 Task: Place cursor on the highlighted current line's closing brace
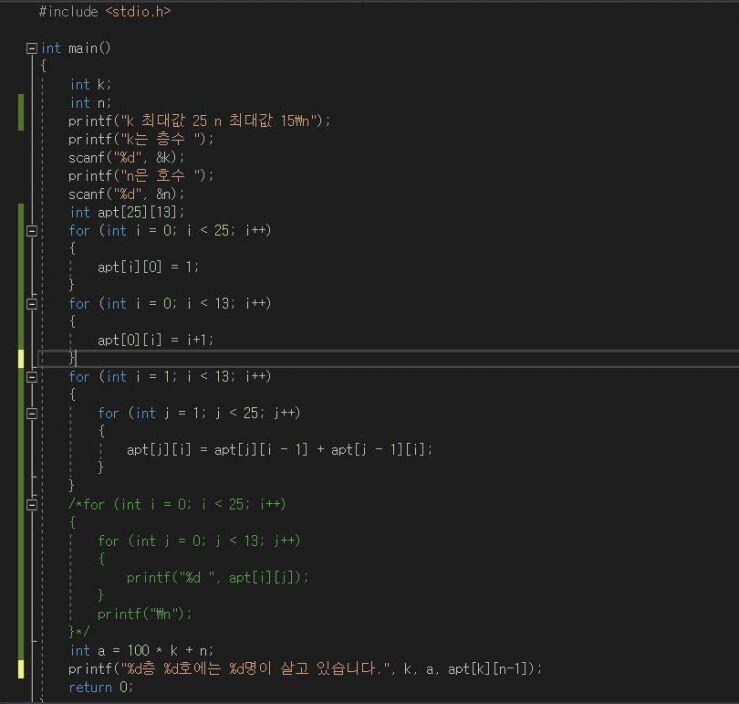pyautogui.click(x=72, y=358)
